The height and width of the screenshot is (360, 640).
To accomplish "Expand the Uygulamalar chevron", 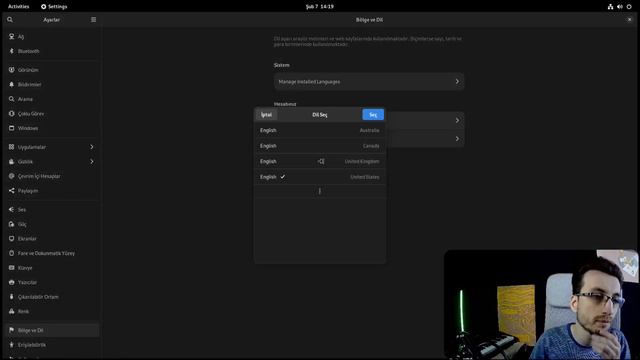I will pyautogui.click(x=92, y=147).
